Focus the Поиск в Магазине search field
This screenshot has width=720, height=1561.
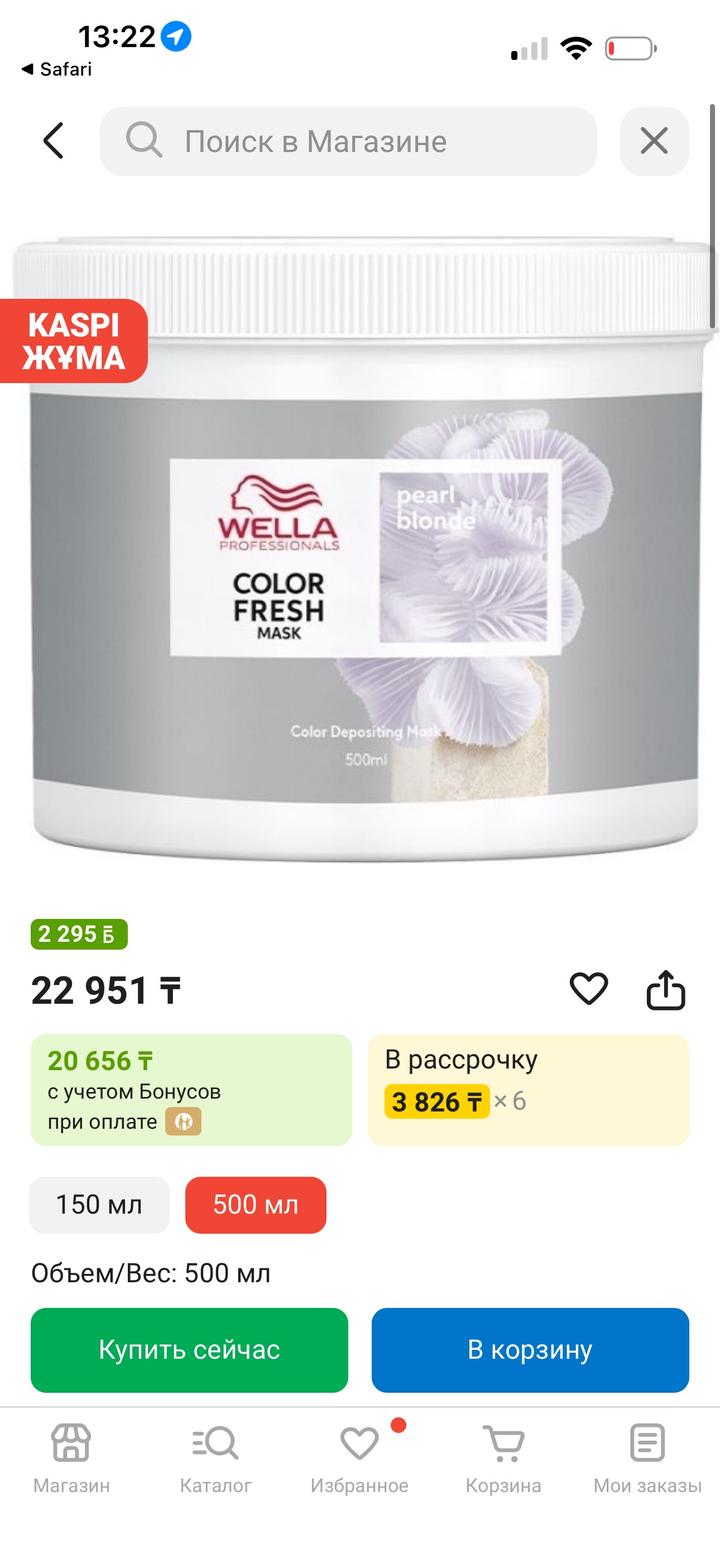pos(348,141)
